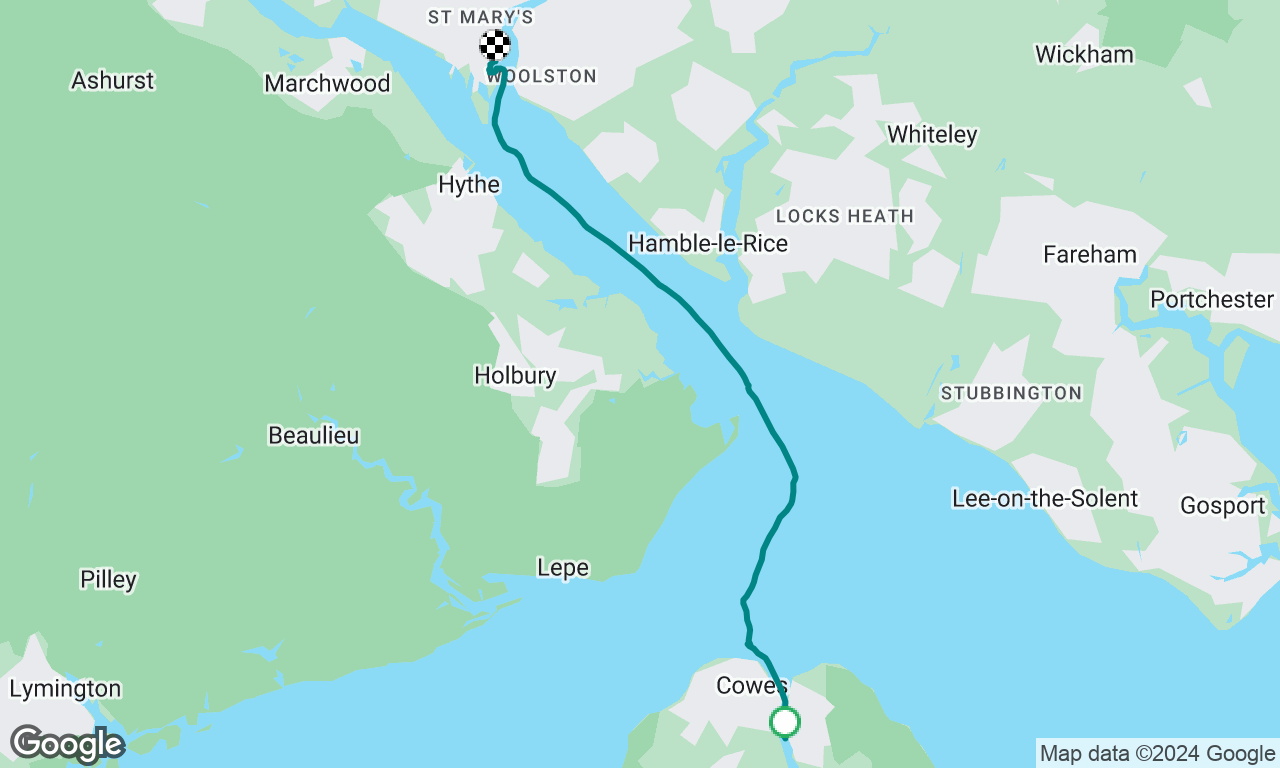Select the Marchwood label

coord(327,83)
